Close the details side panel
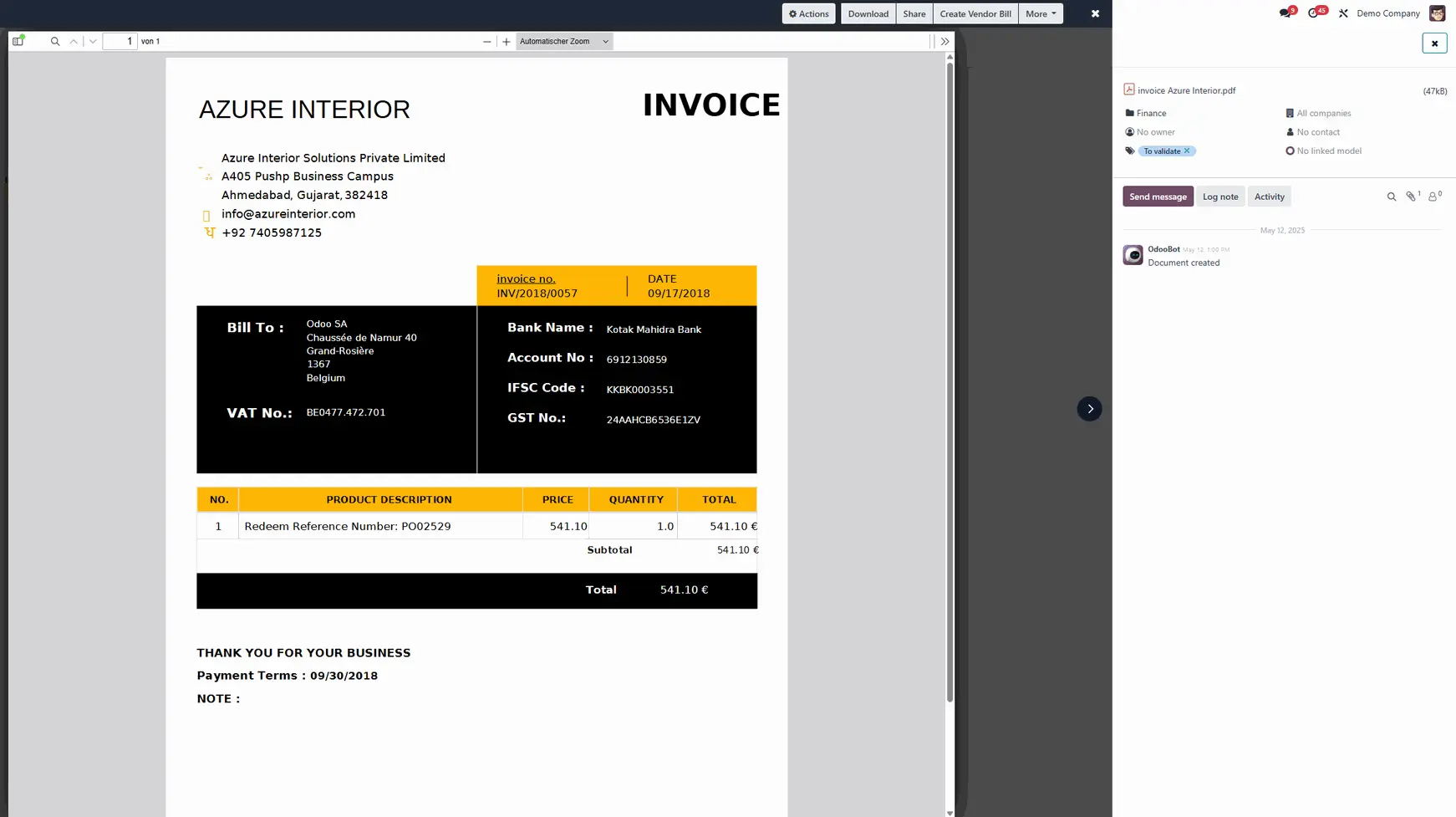 tap(1434, 43)
